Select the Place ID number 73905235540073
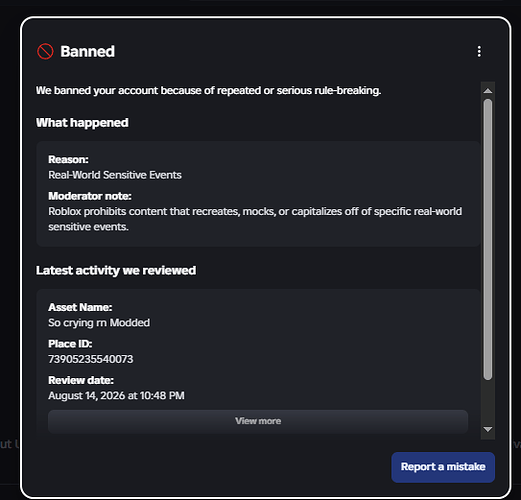521x500 pixels. pos(91,359)
